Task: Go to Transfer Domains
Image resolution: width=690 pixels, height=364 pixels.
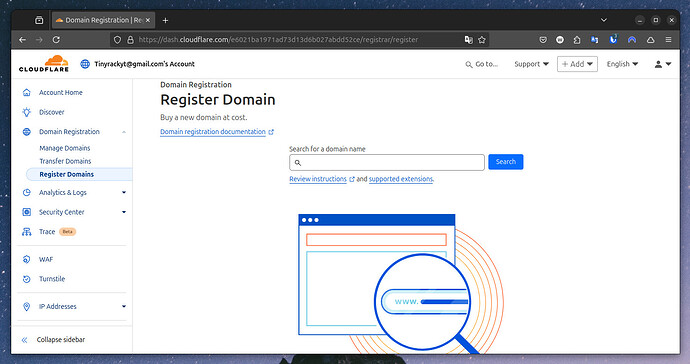Action: pyautogui.click(x=65, y=161)
